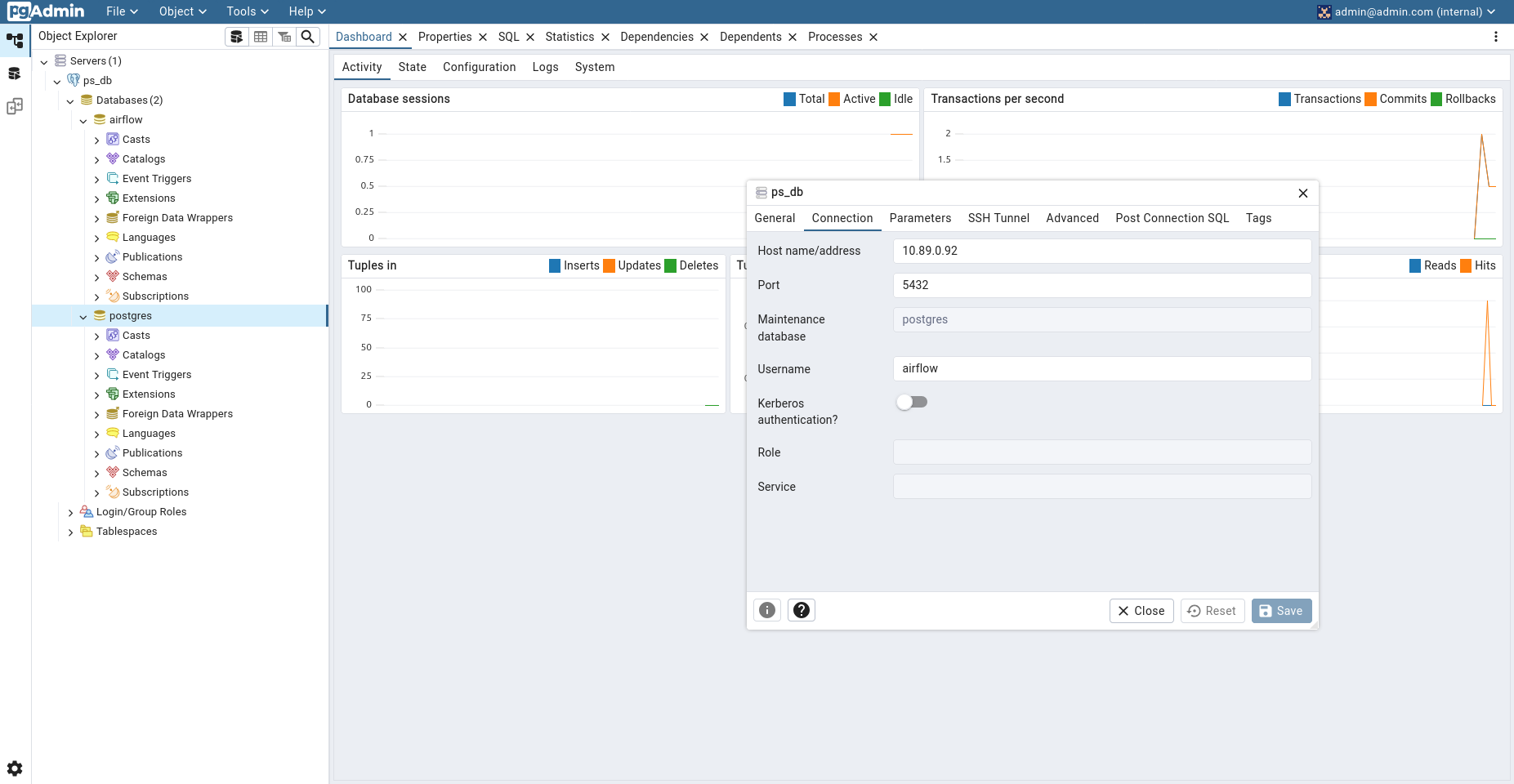Click the info icon in ps_db dialog
1514x784 pixels.
(767, 610)
